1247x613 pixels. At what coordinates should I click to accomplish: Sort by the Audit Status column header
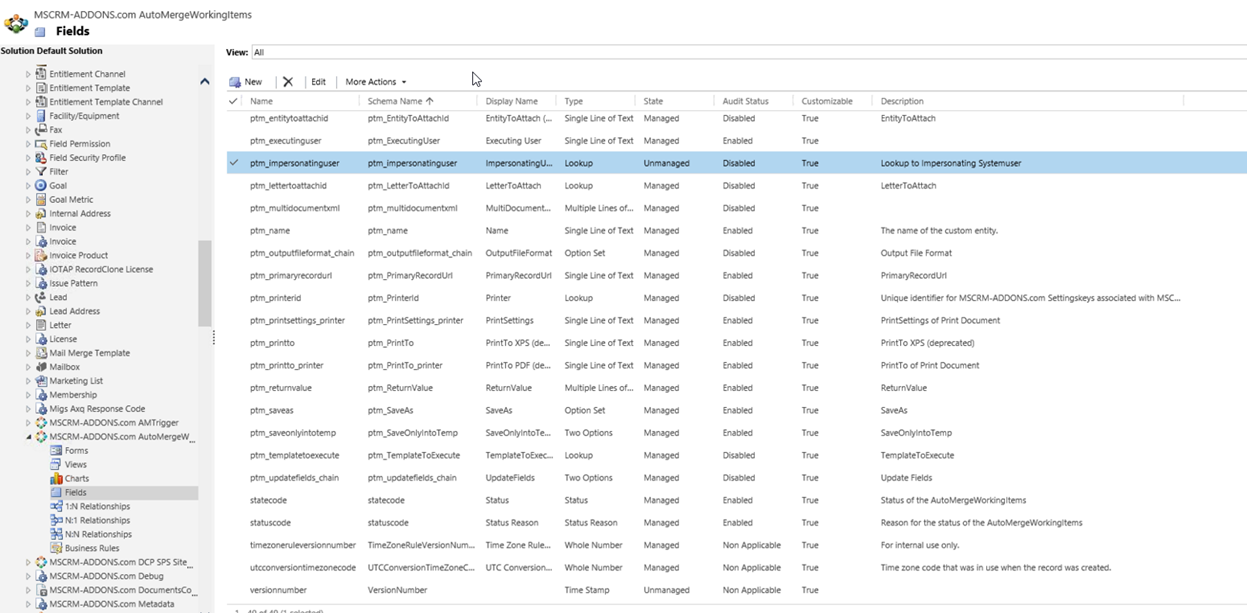[x=746, y=101]
